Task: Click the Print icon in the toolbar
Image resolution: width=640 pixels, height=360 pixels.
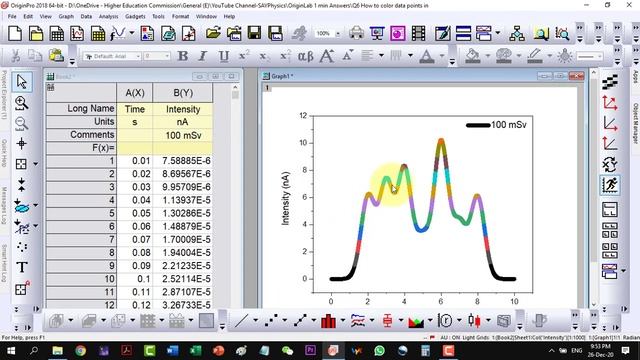Action: pos(356,33)
